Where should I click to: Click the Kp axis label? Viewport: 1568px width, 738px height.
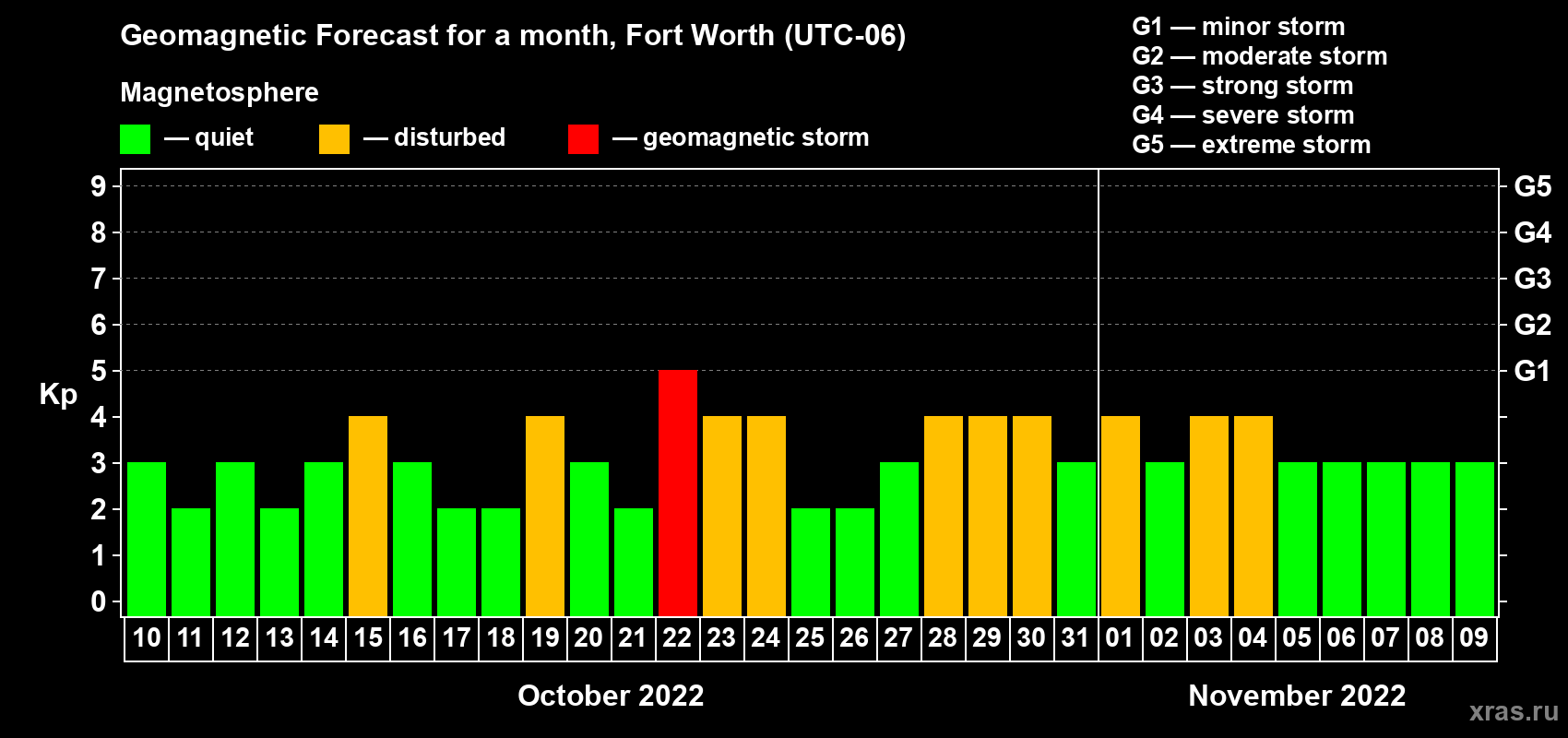click(58, 395)
